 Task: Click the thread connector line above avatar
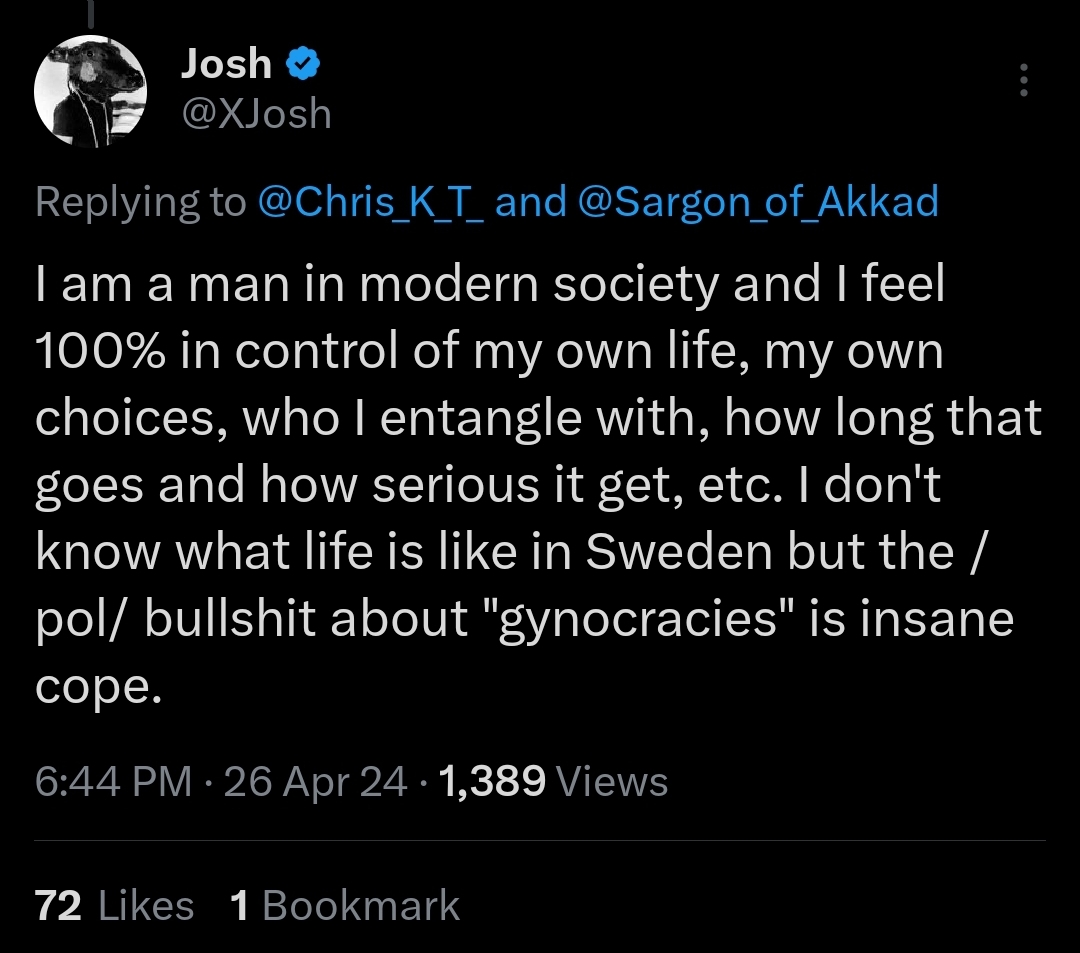pyautogui.click(x=92, y=12)
